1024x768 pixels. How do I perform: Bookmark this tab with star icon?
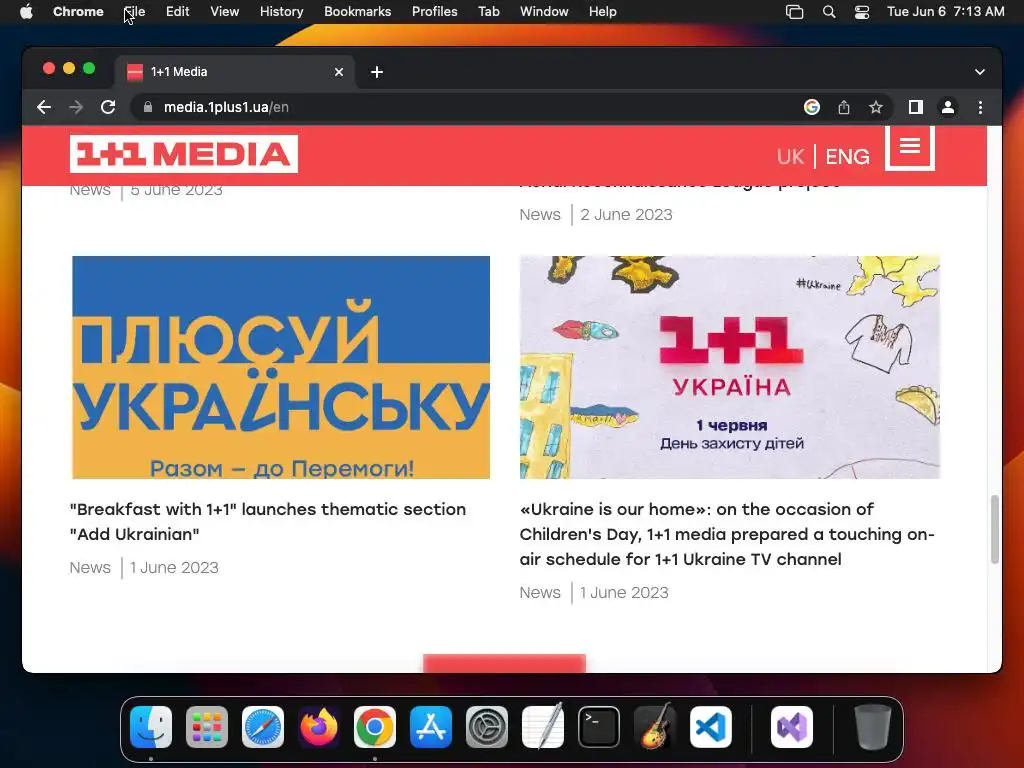tap(876, 107)
